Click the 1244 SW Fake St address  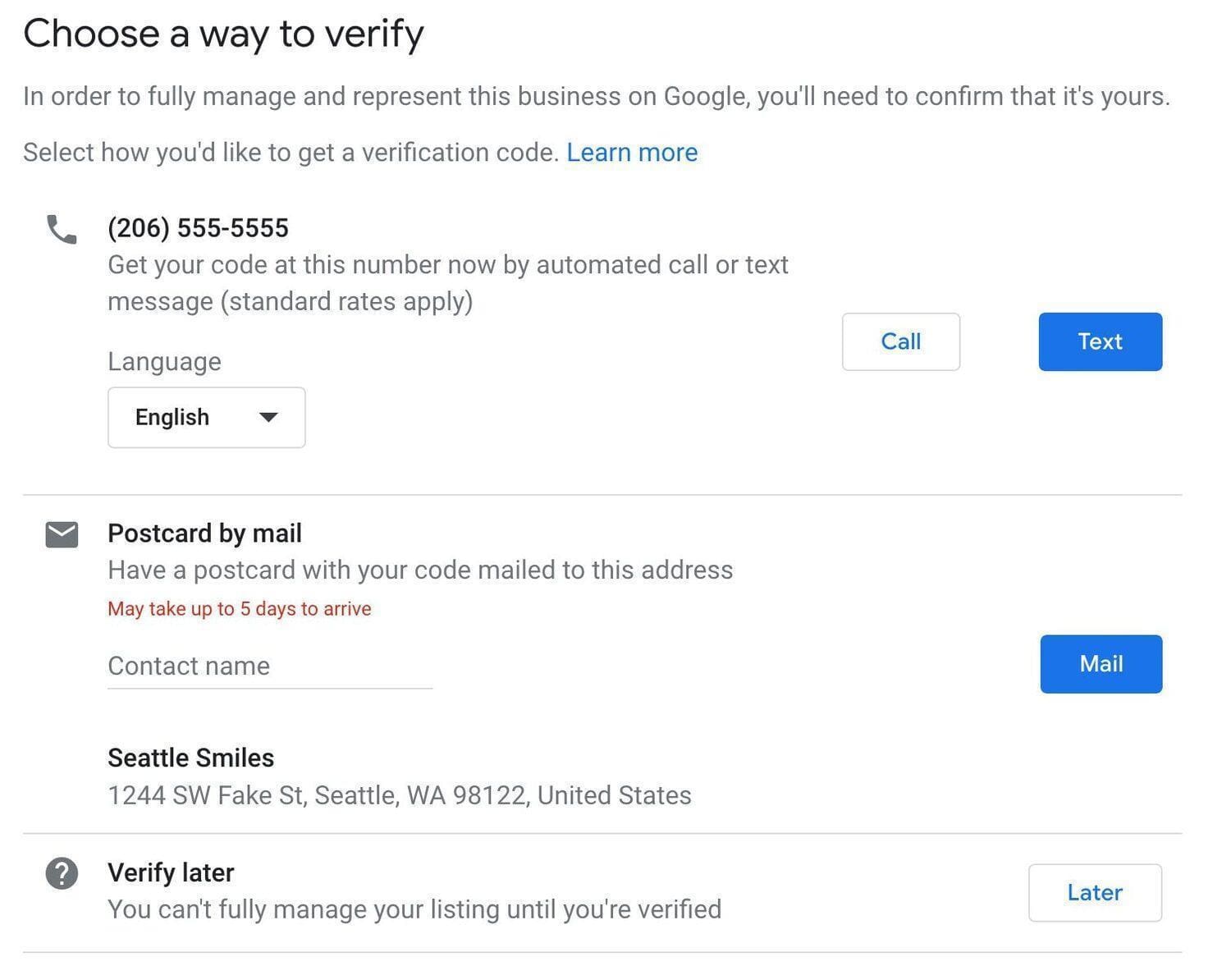point(399,795)
